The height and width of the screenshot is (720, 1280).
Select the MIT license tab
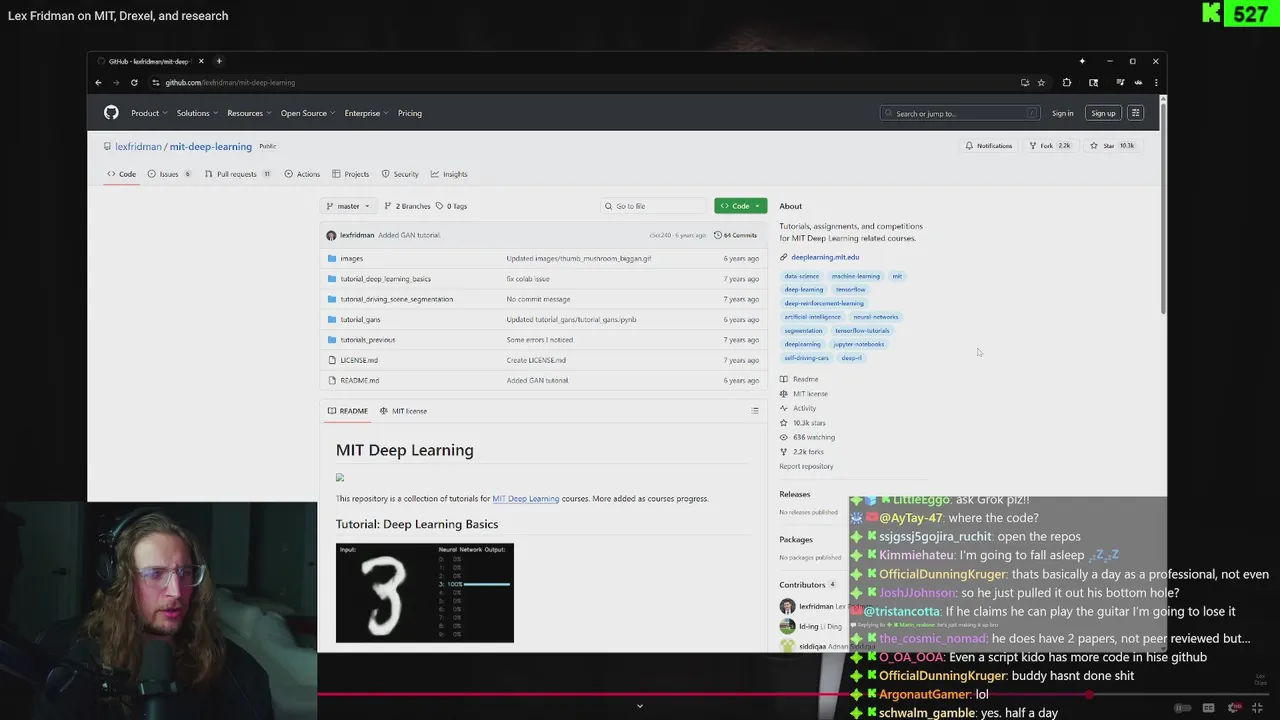[x=403, y=411]
